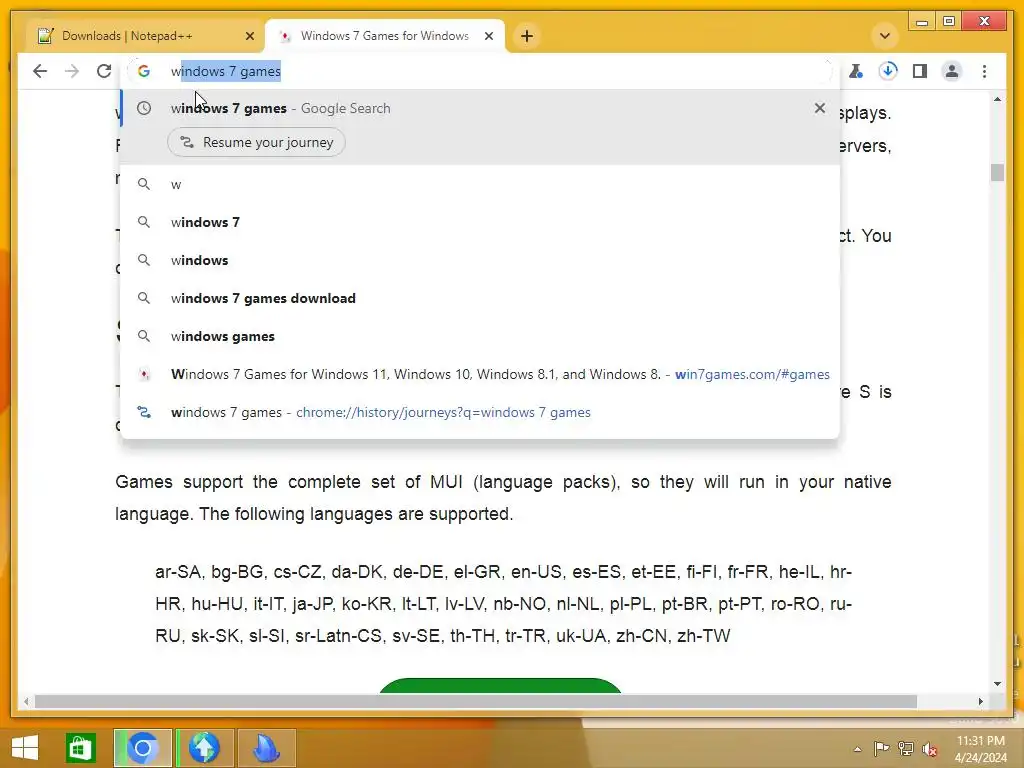Viewport: 1024px width, 768px height.
Task: Click horizontal scrollbar right arrow
Action: tap(980, 701)
